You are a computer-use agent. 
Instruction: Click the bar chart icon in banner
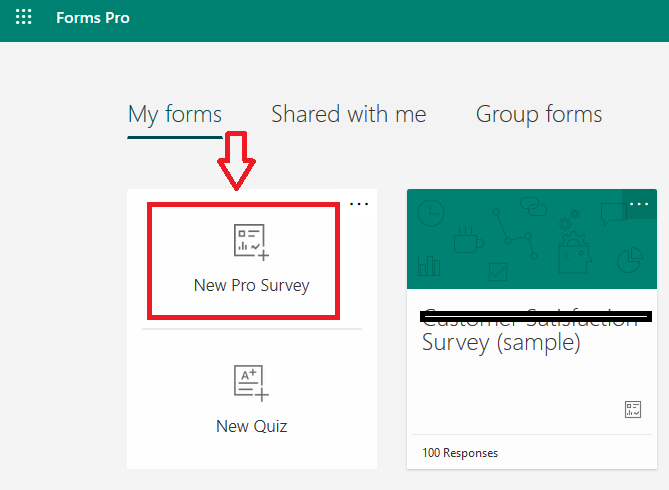pyautogui.click(x=429, y=265)
